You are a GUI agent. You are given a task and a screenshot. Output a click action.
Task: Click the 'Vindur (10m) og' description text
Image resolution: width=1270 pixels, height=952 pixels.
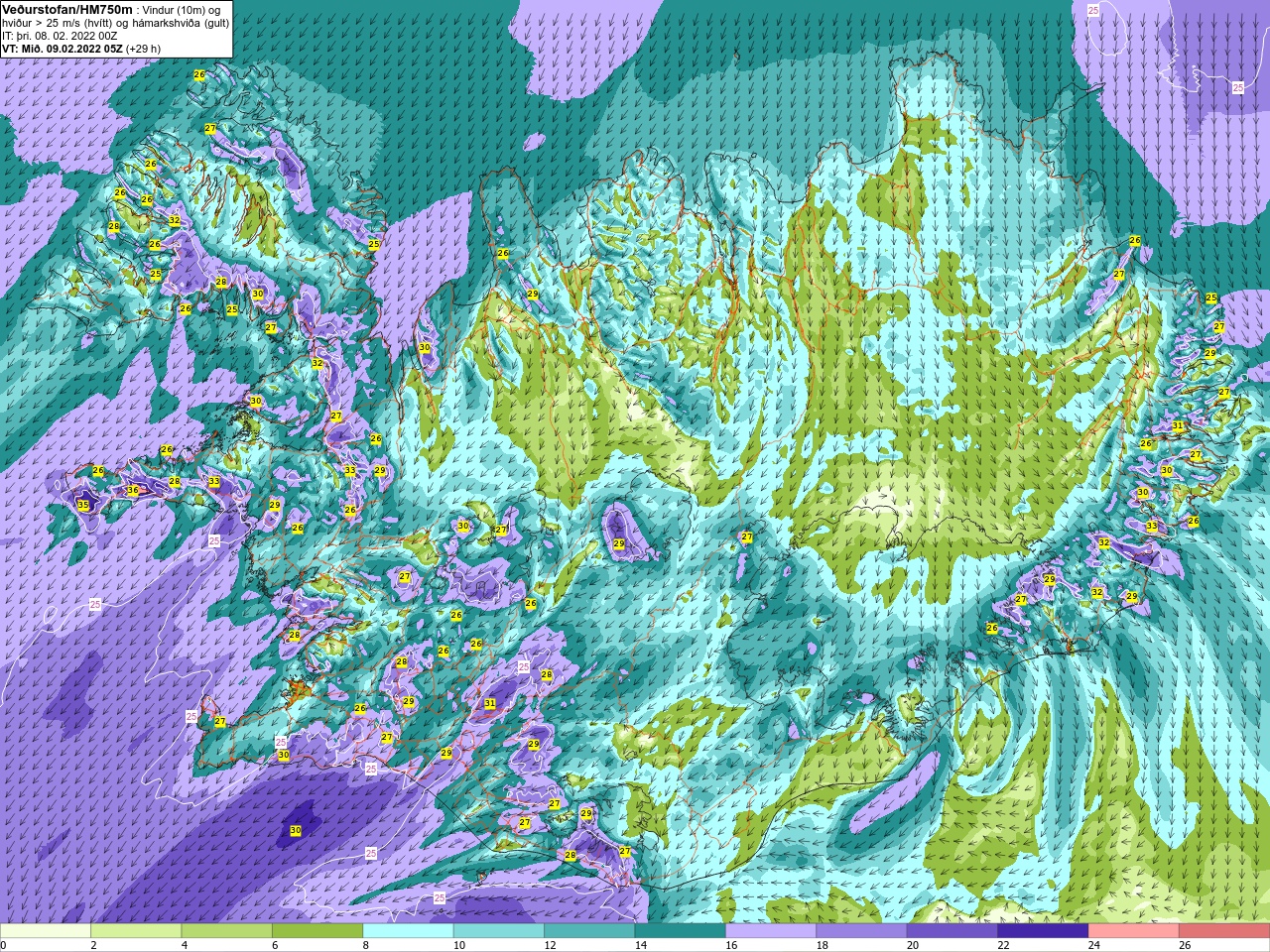pyautogui.click(x=183, y=10)
